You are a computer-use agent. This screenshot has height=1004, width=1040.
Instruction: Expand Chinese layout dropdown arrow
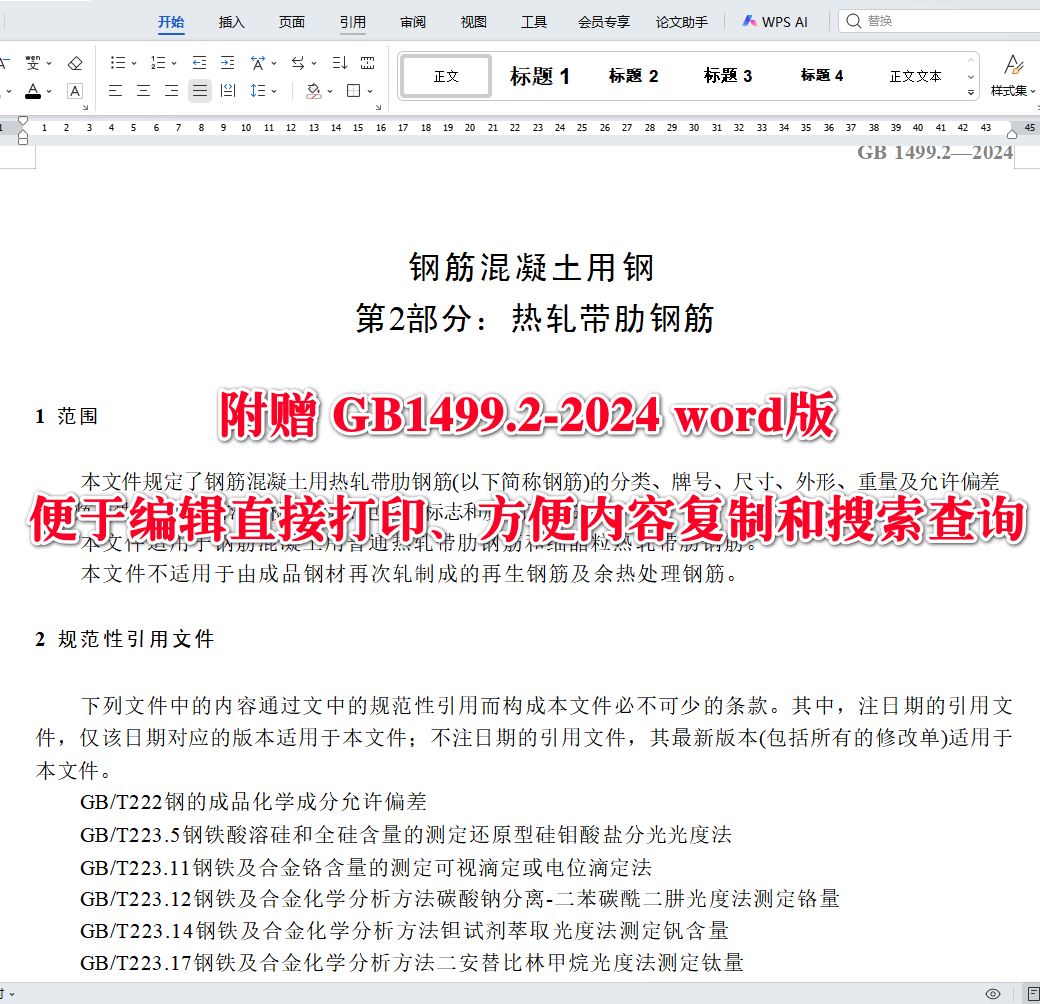(273, 64)
